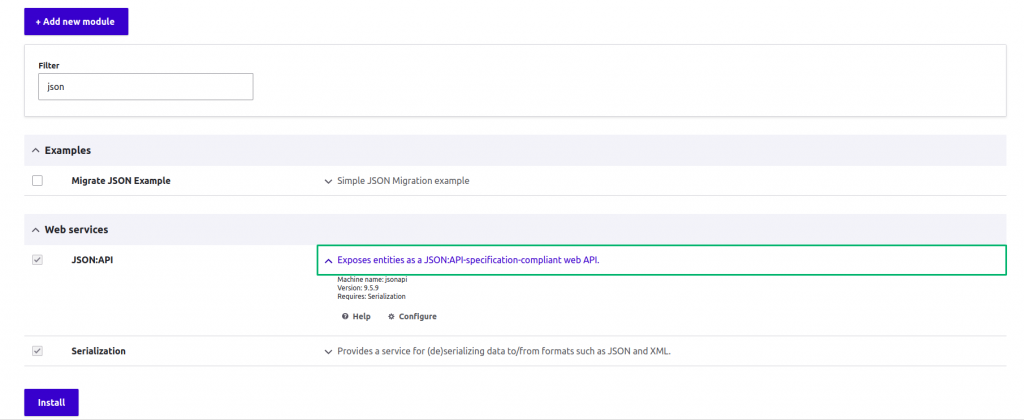Open the JSON:API Help link
This screenshot has height=420, width=1024.
pyautogui.click(x=361, y=316)
